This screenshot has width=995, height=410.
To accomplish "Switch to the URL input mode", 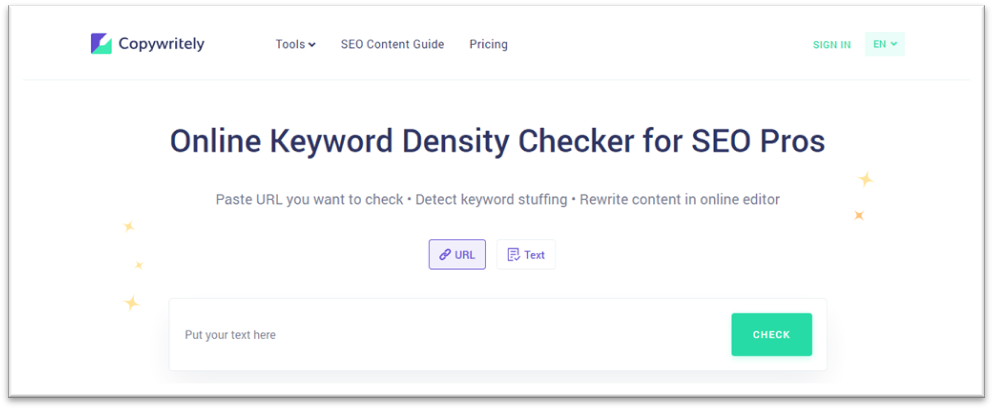I will pos(457,255).
